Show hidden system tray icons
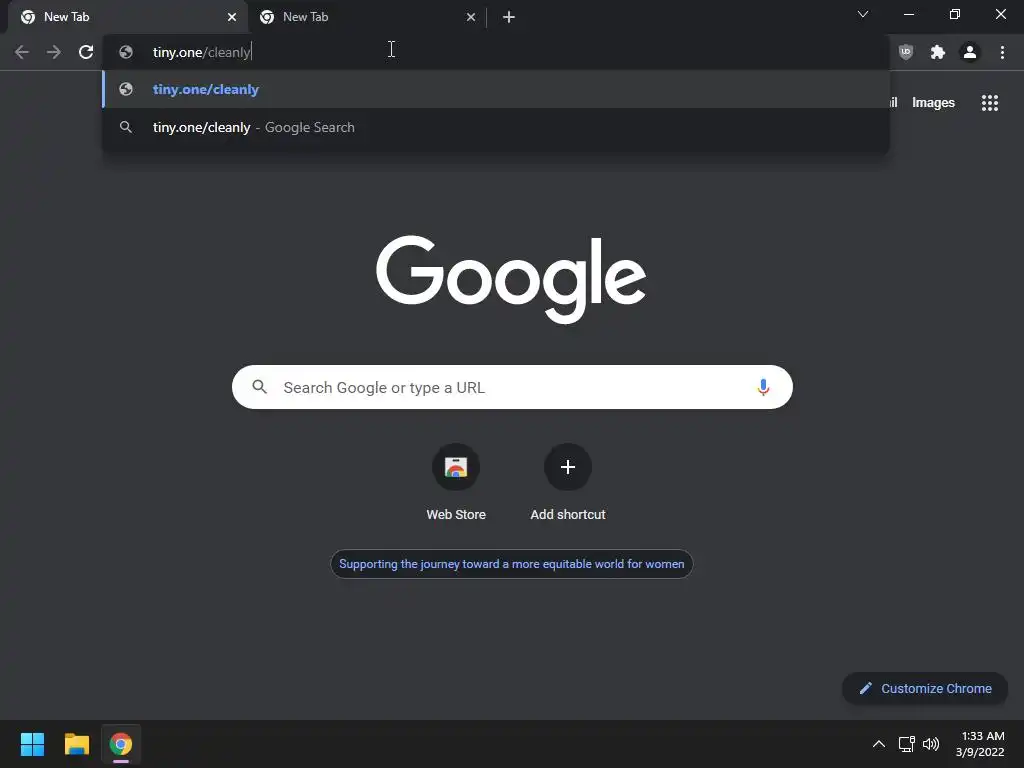Viewport: 1024px width, 768px height. pyautogui.click(x=879, y=744)
